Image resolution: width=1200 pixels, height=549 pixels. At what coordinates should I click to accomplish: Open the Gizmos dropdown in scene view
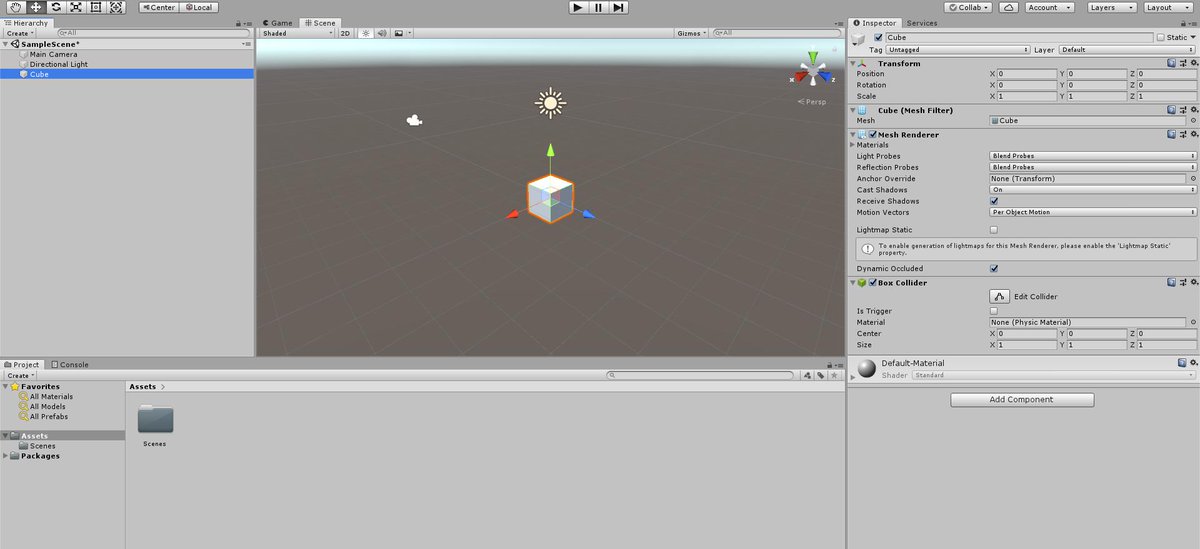(x=693, y=33)
